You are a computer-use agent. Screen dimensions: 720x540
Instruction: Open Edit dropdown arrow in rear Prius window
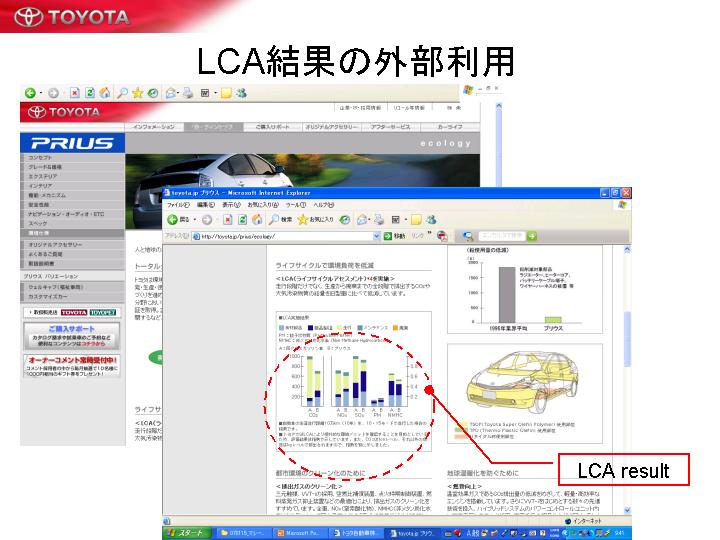point(215,93)
